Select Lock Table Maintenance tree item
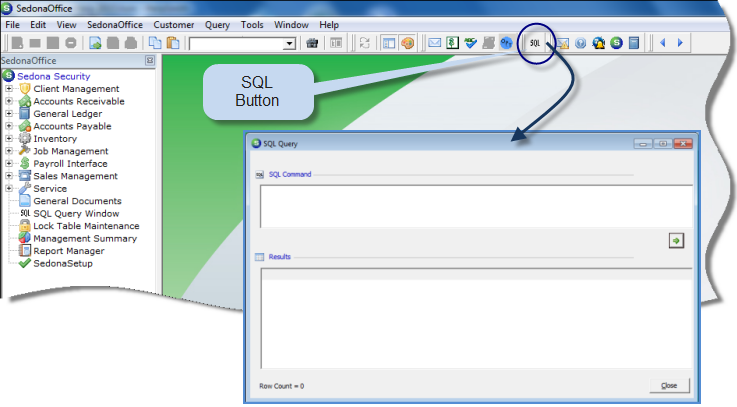Screen dimensions: 737x407 click(86, 226)
